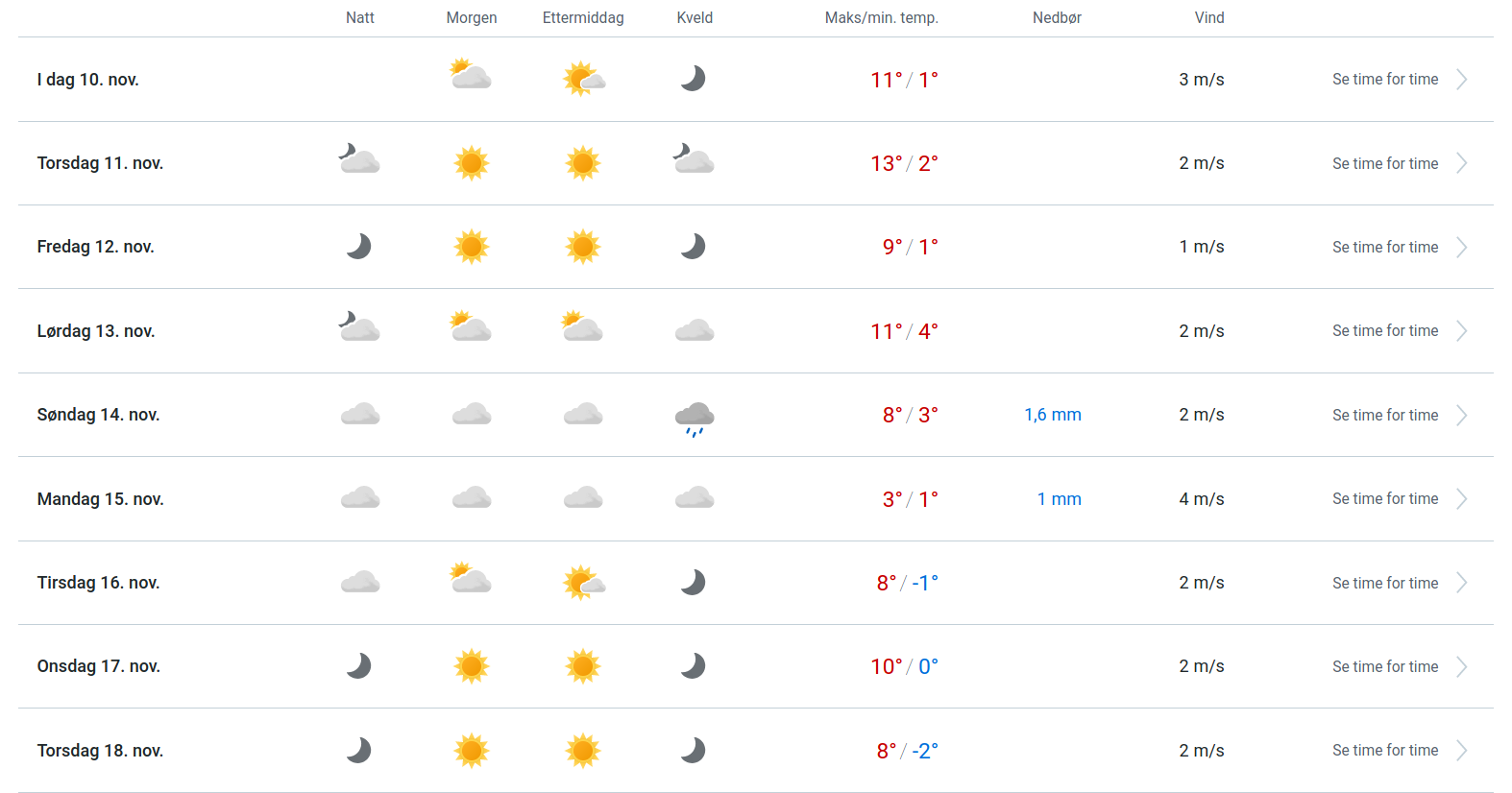This screenshot has height=793, width=1512.
Task: Click the Nedbør column header
Action: point(1057,18)
